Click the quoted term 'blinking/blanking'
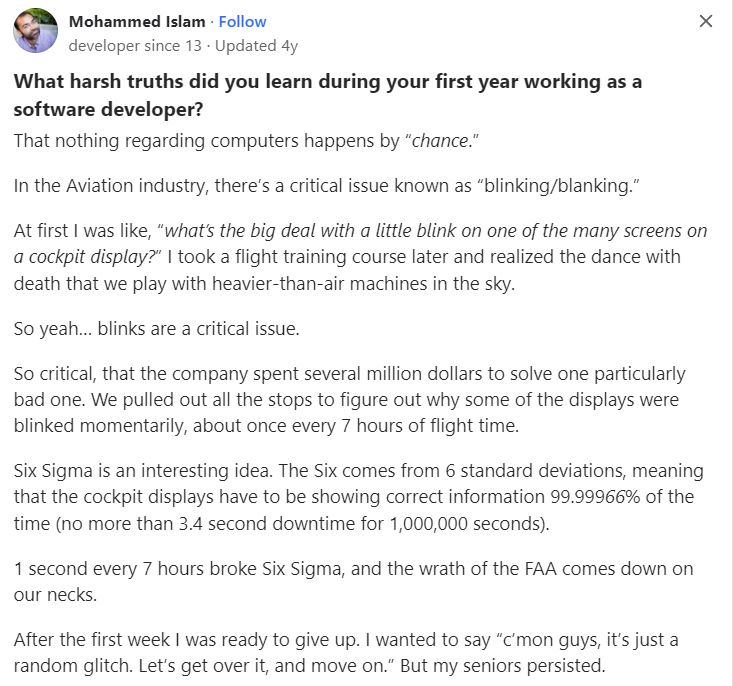This screenshot has width=733, height=686. pyautogui.click(x=558, y=186)
